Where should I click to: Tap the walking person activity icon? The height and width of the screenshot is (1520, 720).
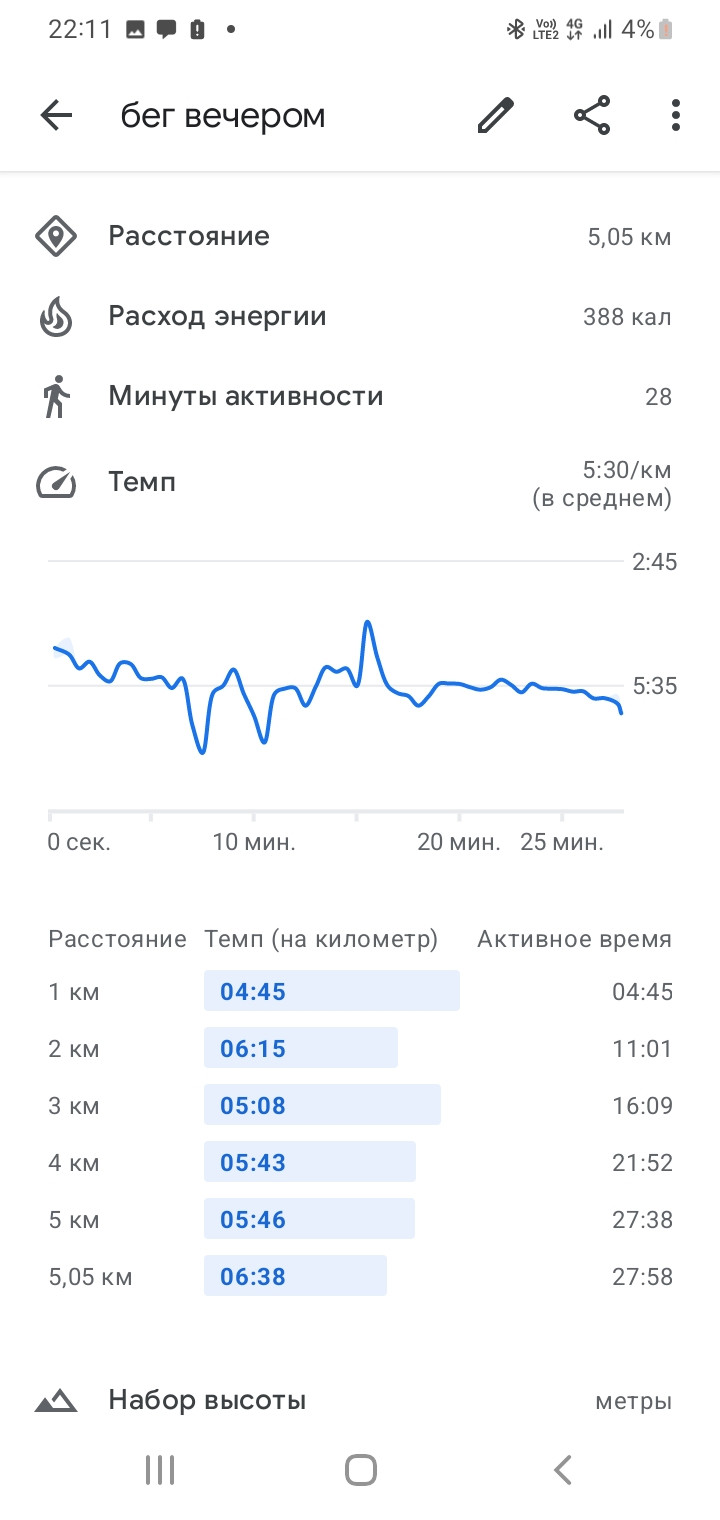[x=57, y=397]
